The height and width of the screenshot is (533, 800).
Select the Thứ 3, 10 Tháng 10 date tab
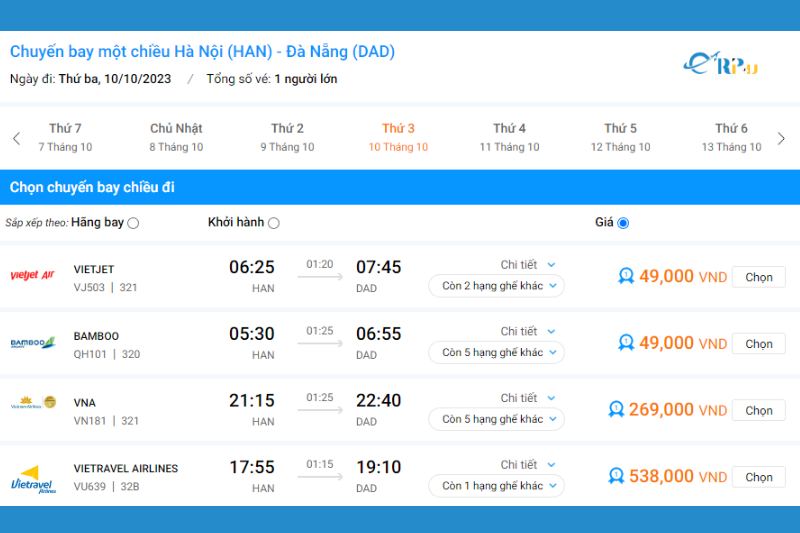pos(398,138)
